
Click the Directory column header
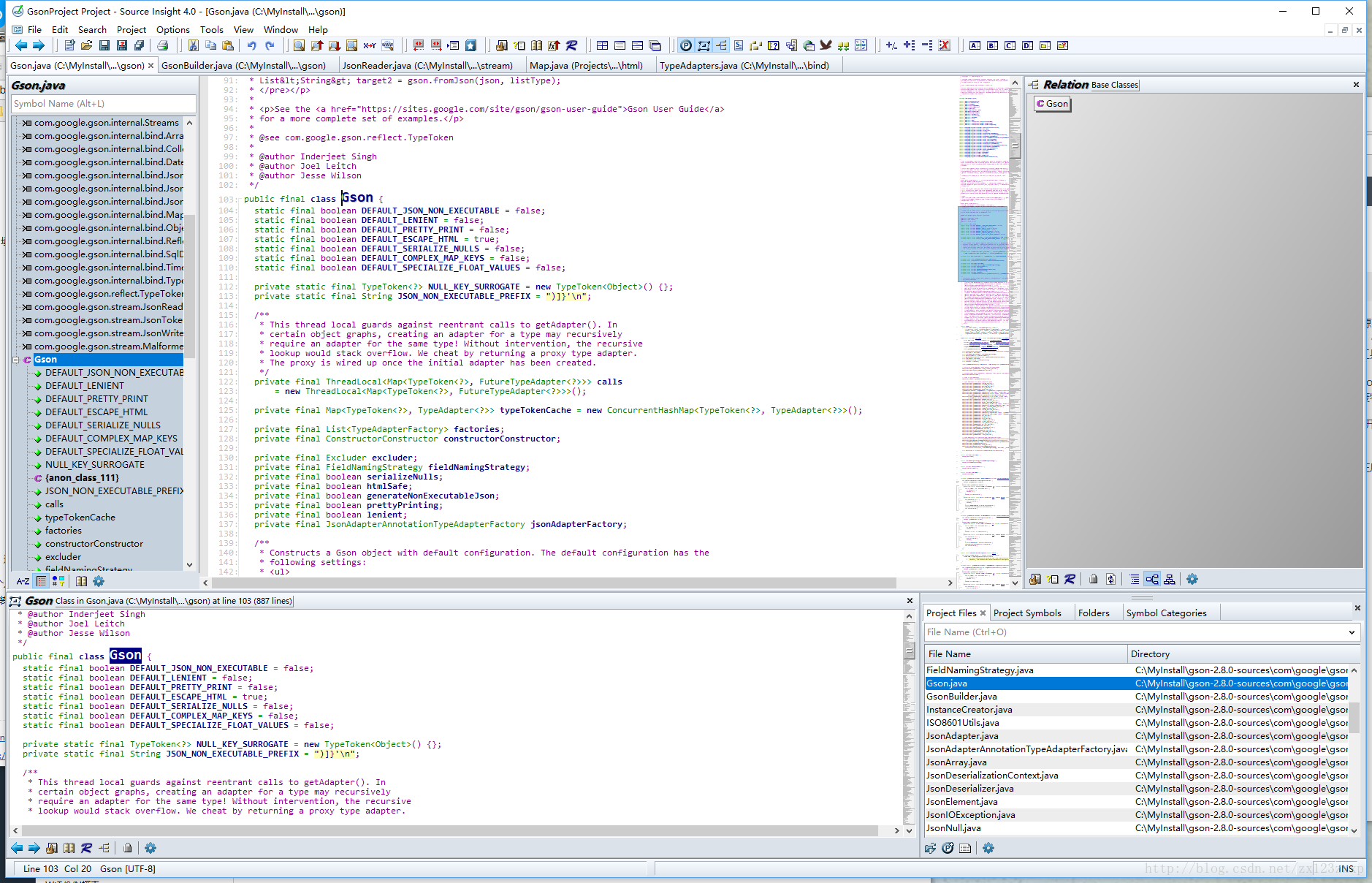1244,654
